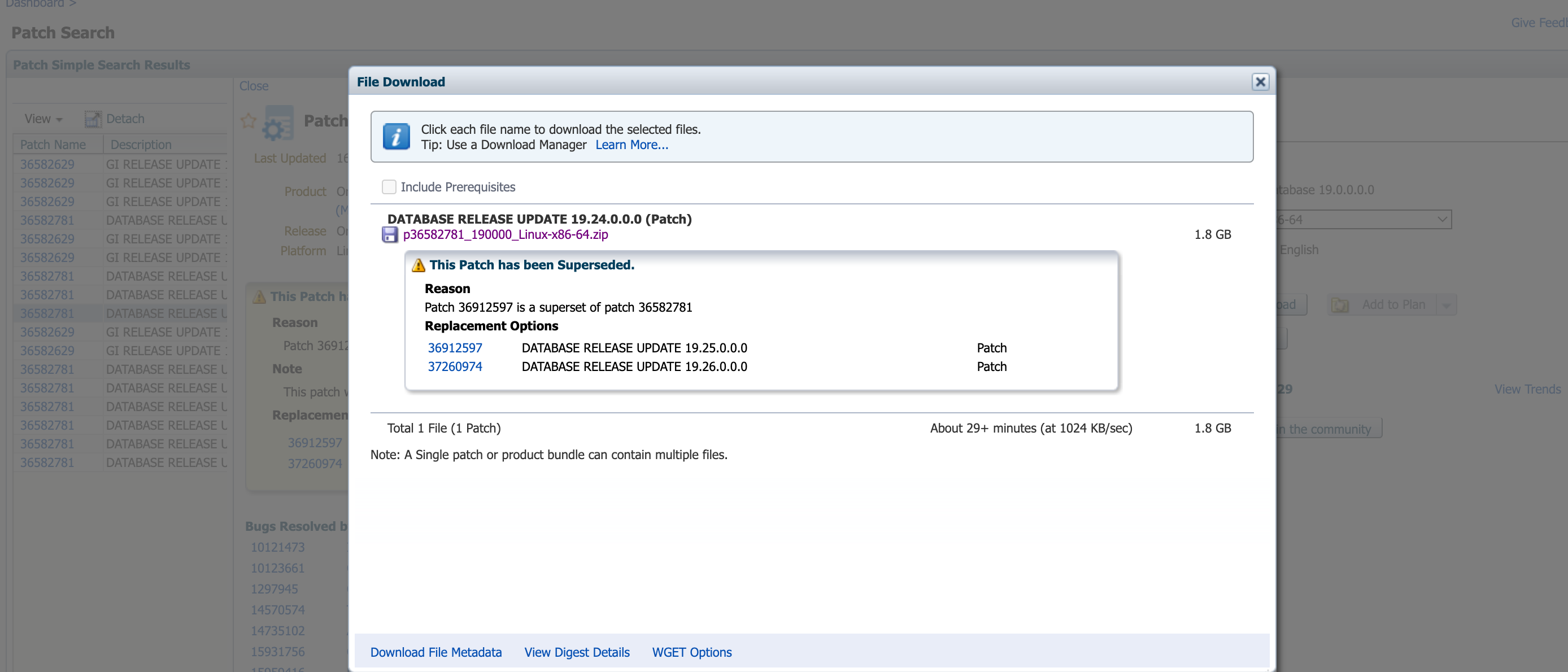Click the Add to Plan folder icon
Screen dimensions: 1568x672
click(x=1339, y=304)
